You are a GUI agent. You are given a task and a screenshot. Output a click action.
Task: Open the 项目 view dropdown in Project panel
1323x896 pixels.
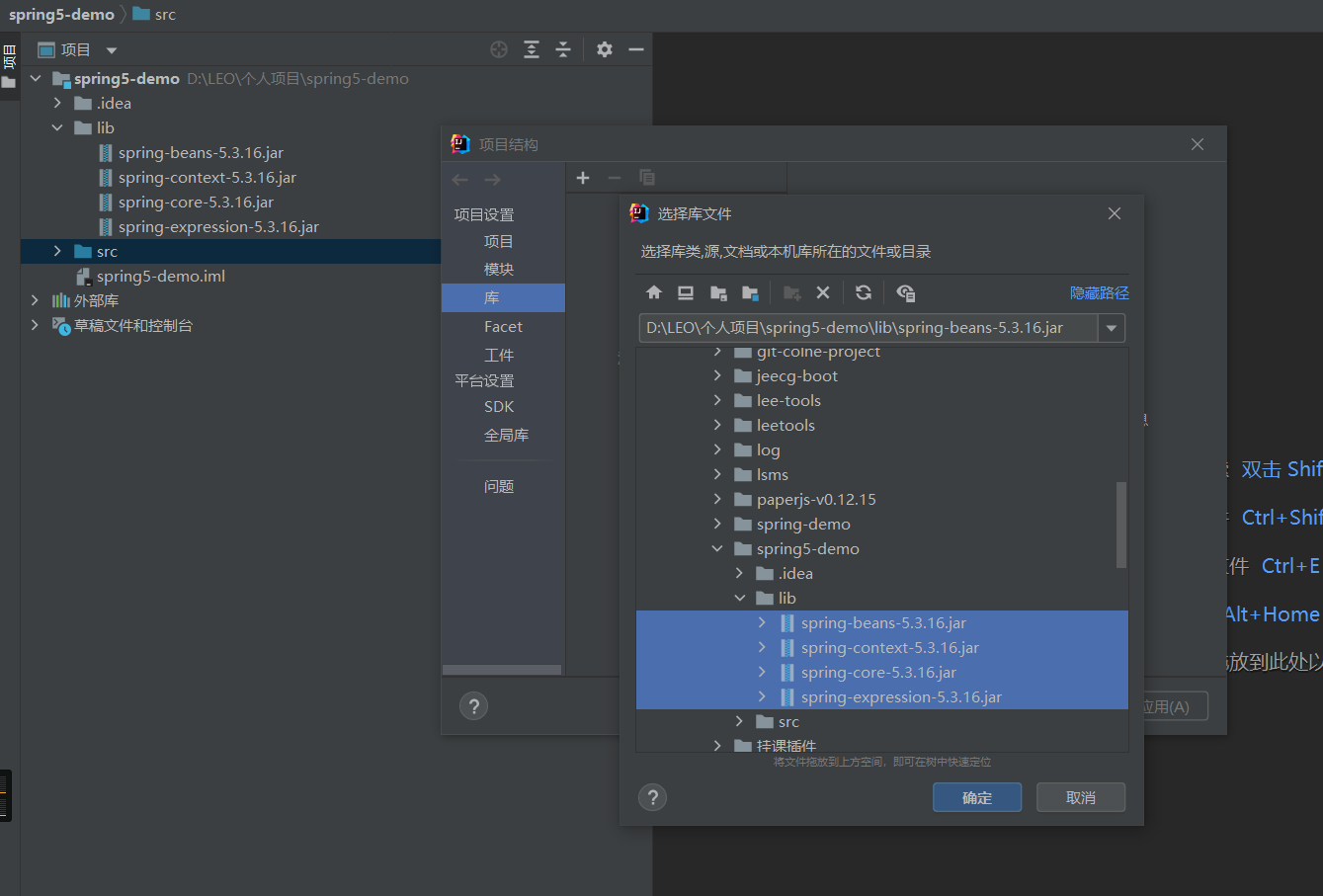[x=112, y=50]
